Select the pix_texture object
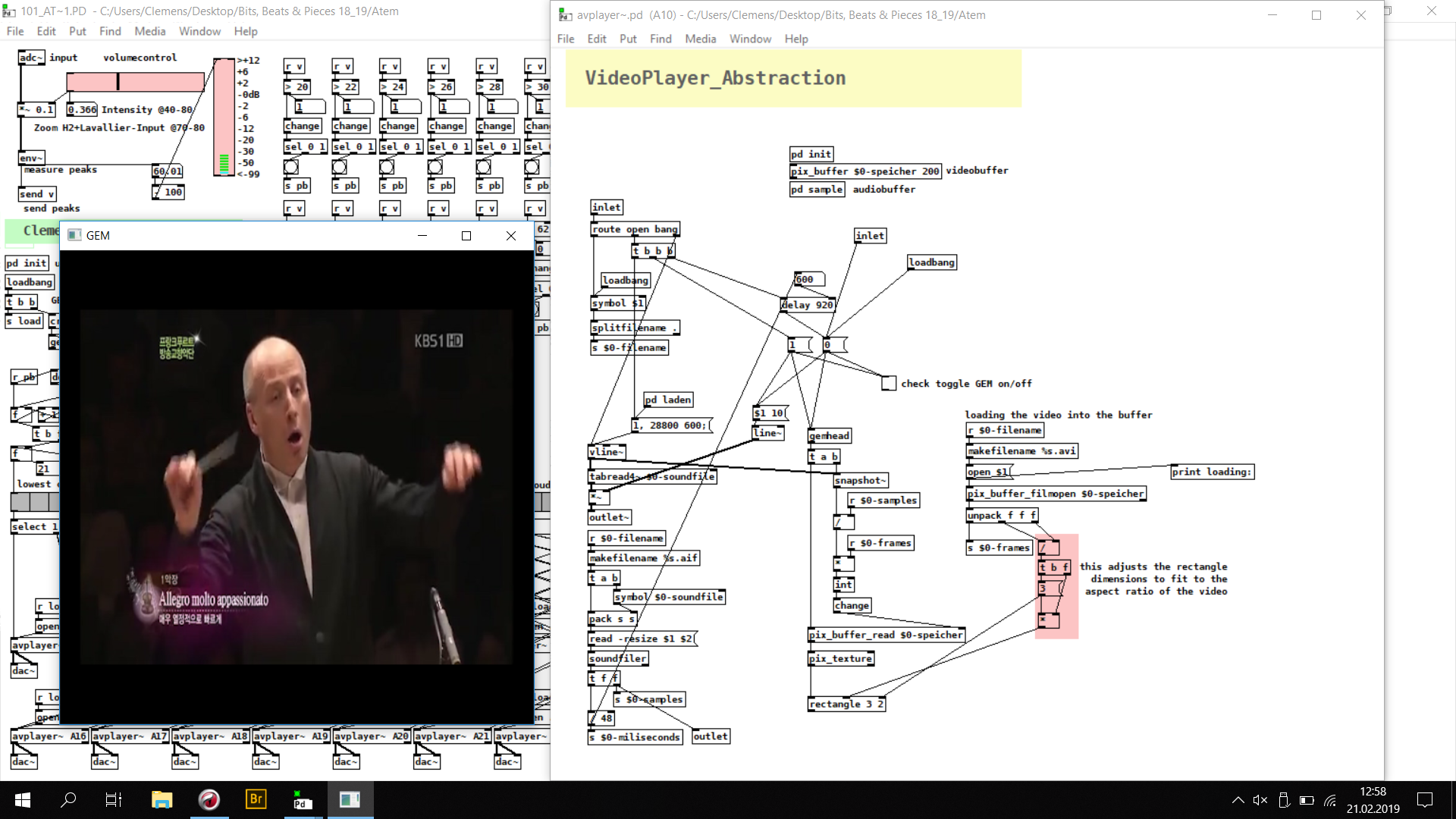Image resolution: width=1456 pixels, height=819 pixels. pyautogui.click(x=841, y=659)
